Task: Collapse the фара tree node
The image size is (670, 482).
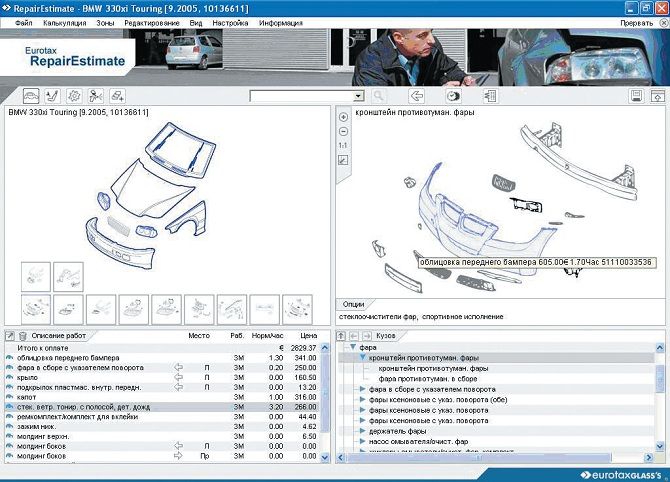Action: click(353, 347)
